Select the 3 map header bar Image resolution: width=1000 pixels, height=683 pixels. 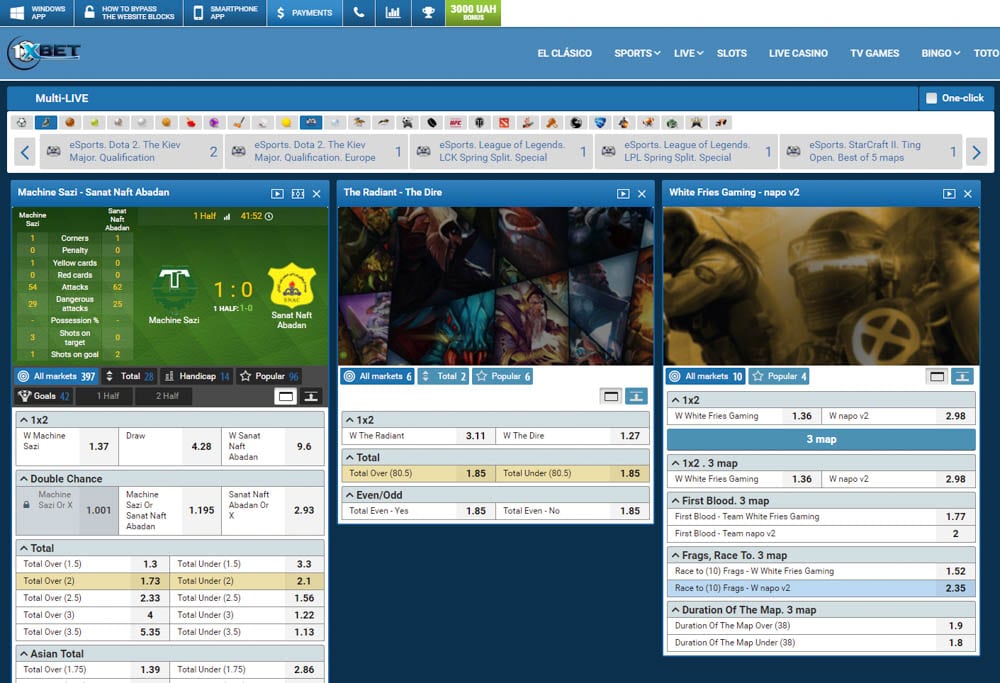(x=821, y=439)
